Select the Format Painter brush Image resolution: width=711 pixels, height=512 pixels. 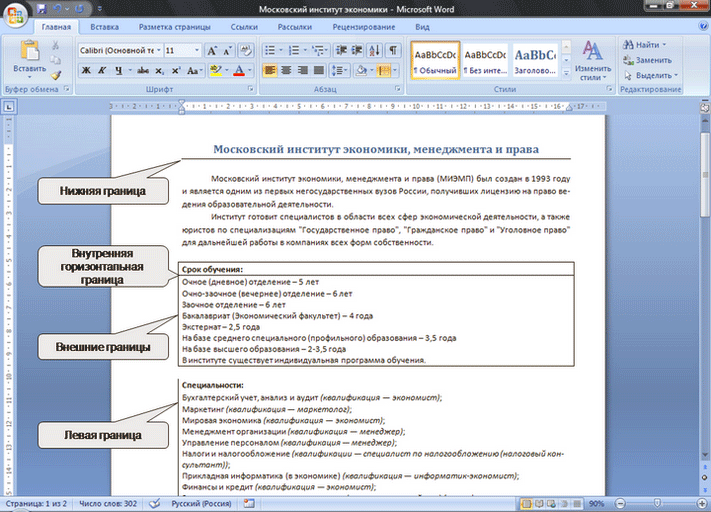pyautogui.click(x=55, y=75)
